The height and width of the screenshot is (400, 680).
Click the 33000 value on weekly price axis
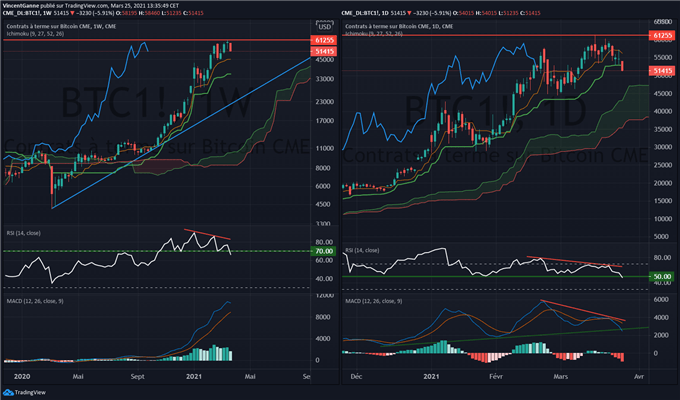(x=325, y=79)
